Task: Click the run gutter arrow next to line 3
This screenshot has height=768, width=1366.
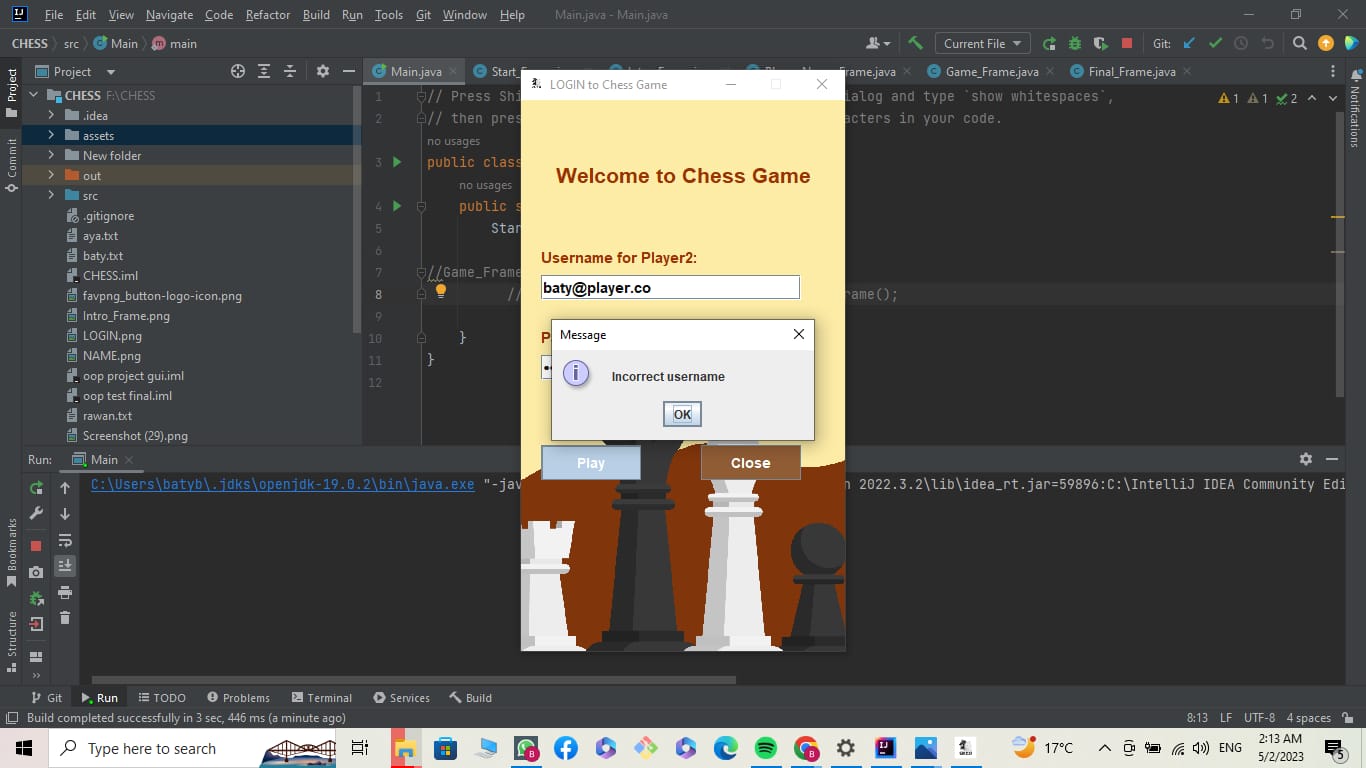Action: pyautogui.click(x=396, y=162)
